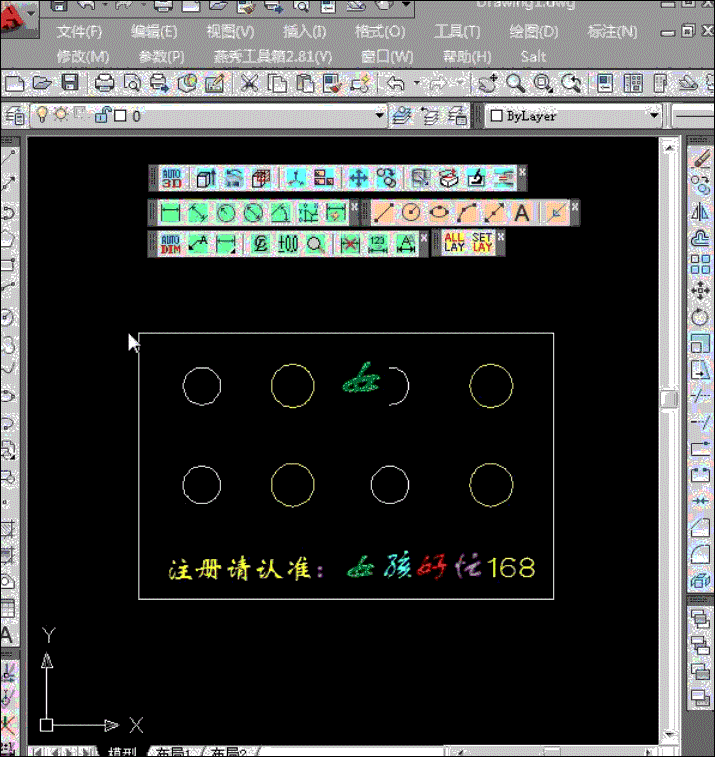Click the Print icon
The height and width of the screenshot is (757, 715).
tap(104, 83)
